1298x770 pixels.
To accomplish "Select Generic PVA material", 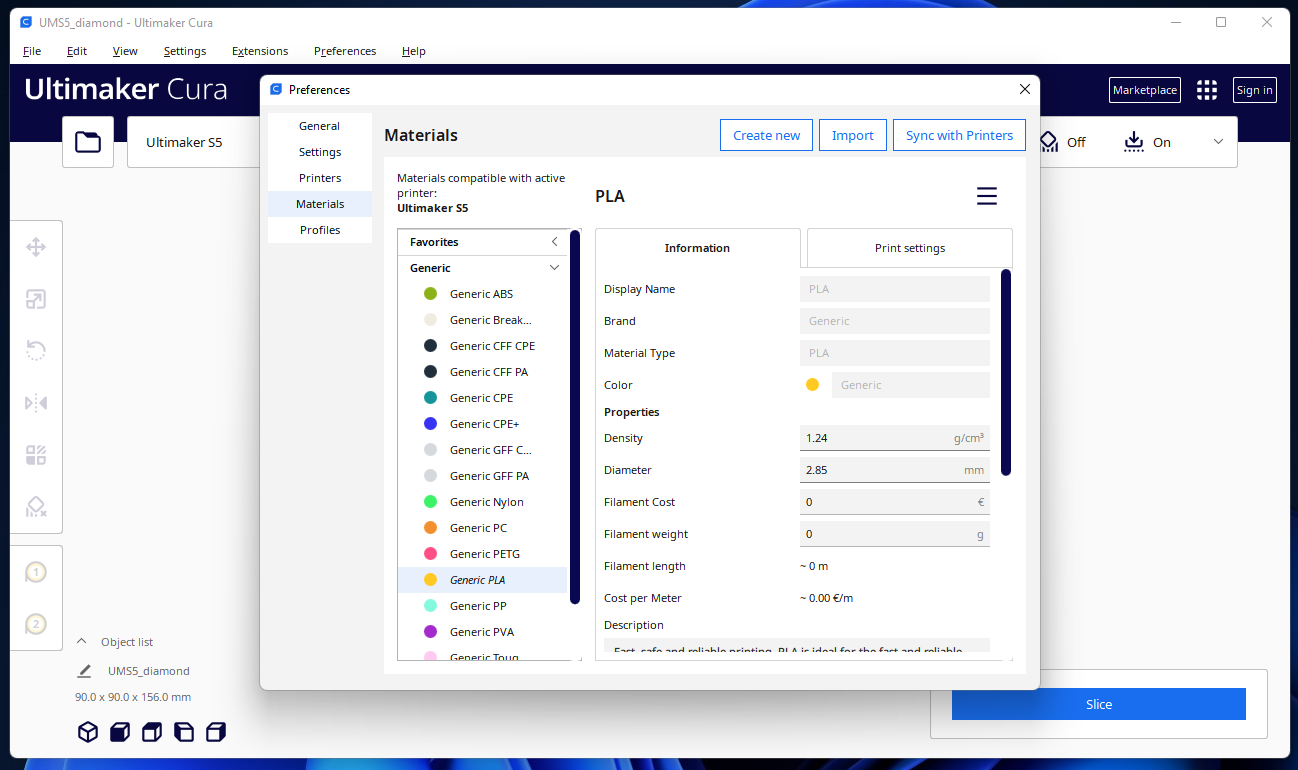I will coord(482,632).
